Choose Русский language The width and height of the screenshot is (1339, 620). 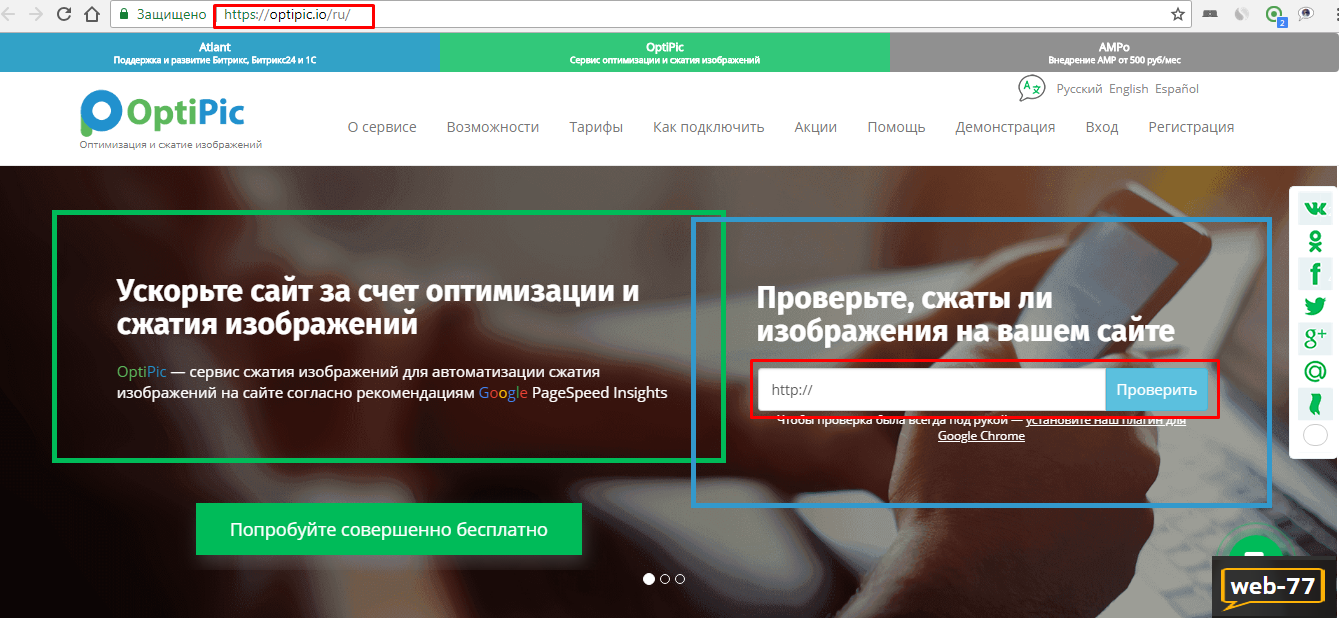point(1080,89)
